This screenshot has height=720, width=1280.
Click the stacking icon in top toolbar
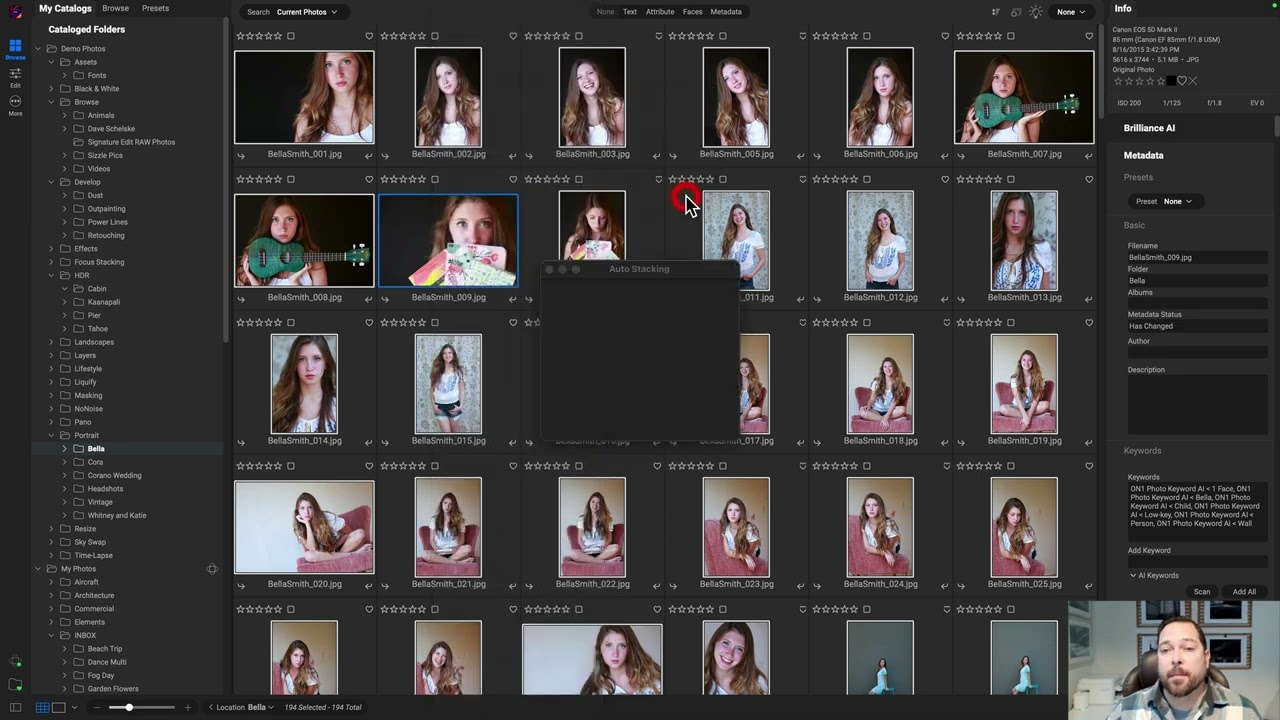[1016, 12]
